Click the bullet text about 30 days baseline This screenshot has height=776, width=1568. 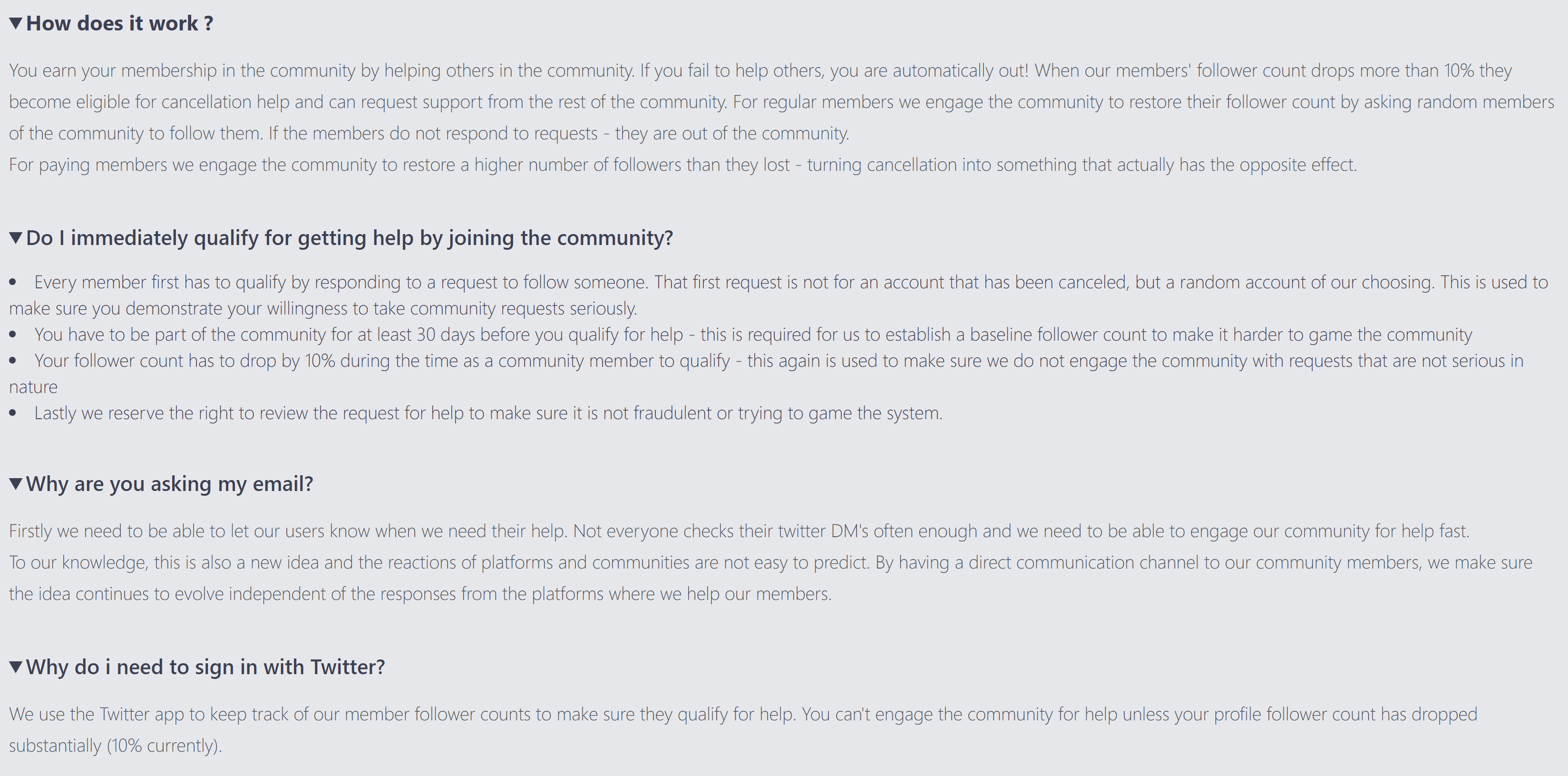coord(753,334)
